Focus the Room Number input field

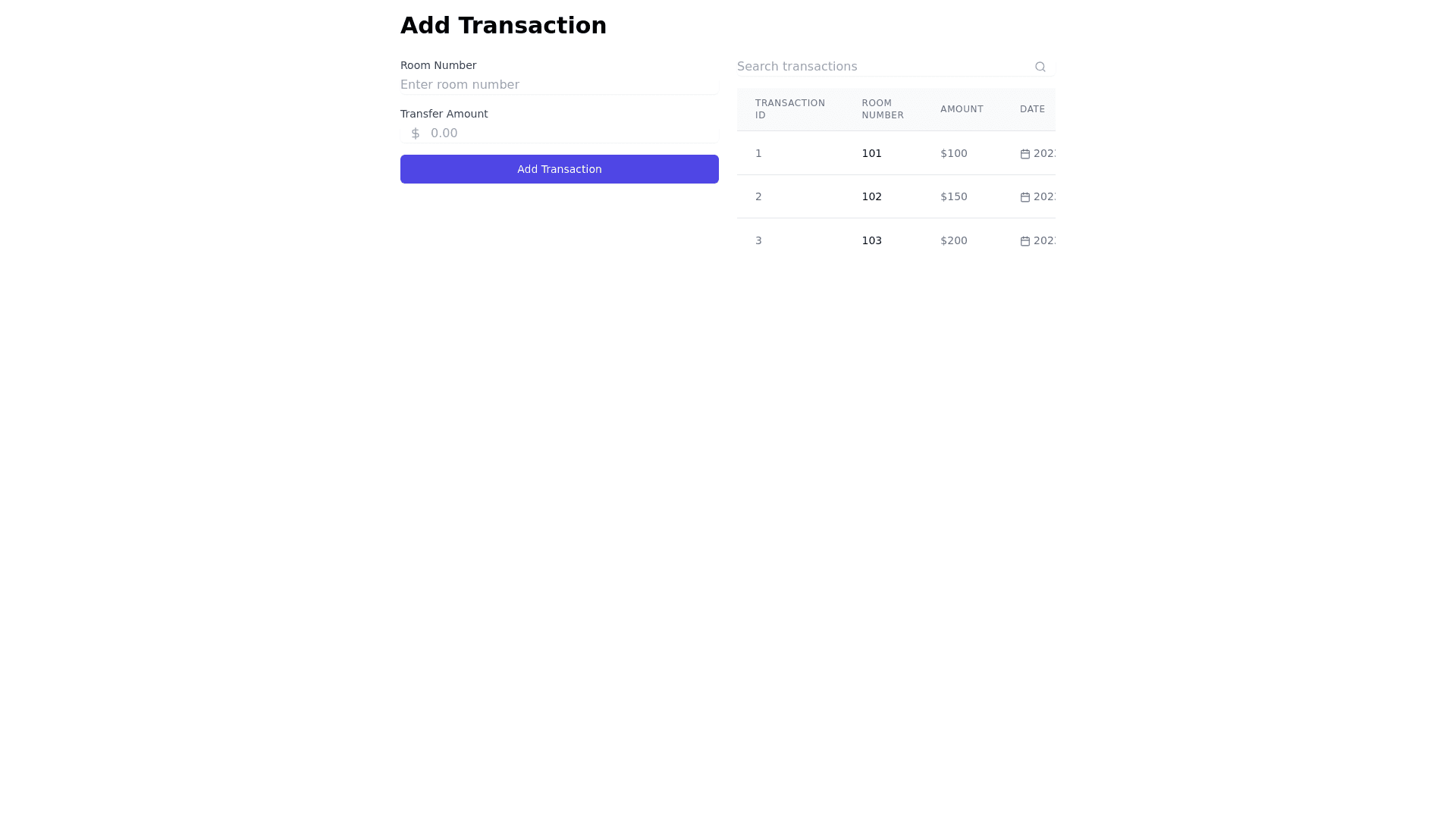tap(559, 85)
